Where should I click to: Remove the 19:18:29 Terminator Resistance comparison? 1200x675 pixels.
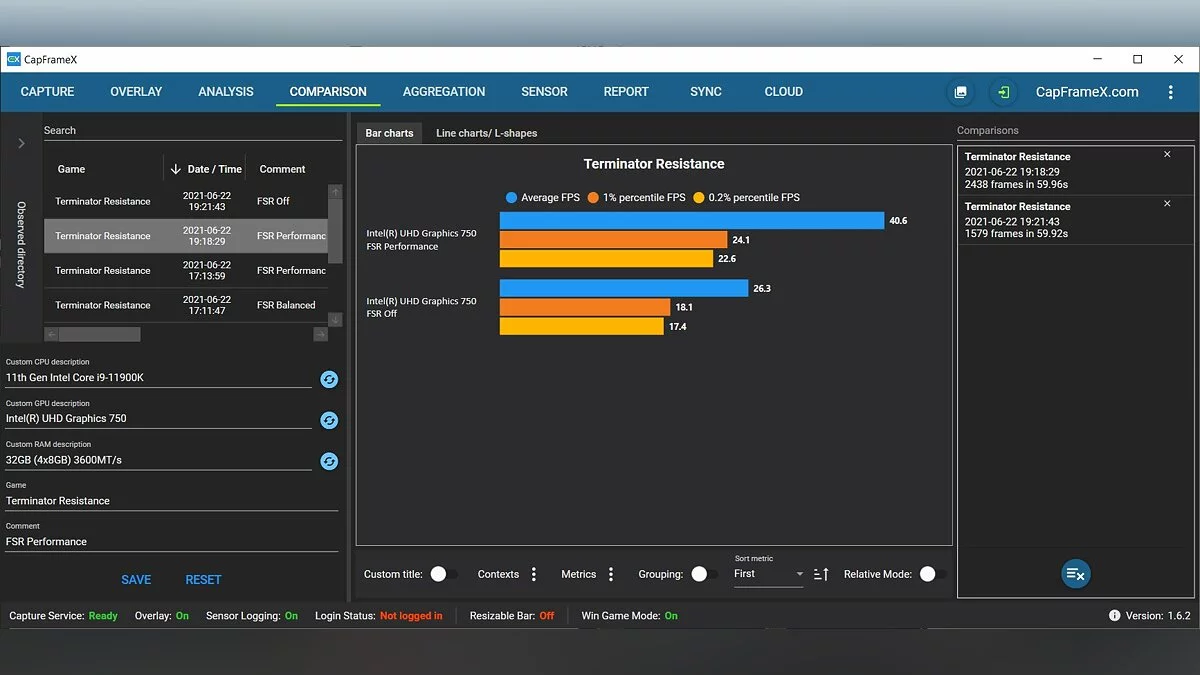pos(1167,155)
